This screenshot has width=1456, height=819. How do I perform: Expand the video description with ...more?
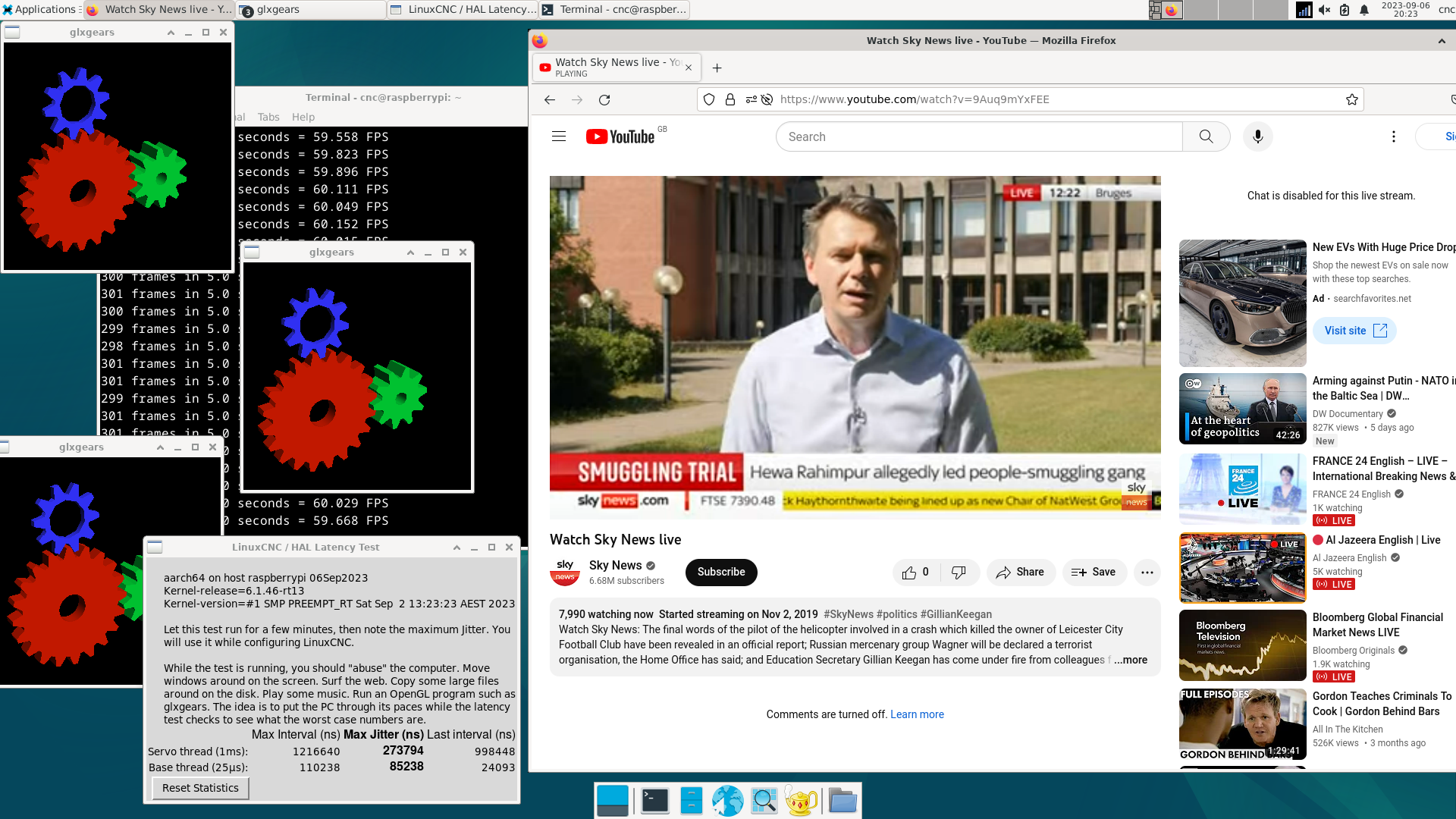[x=1131, y=660]
